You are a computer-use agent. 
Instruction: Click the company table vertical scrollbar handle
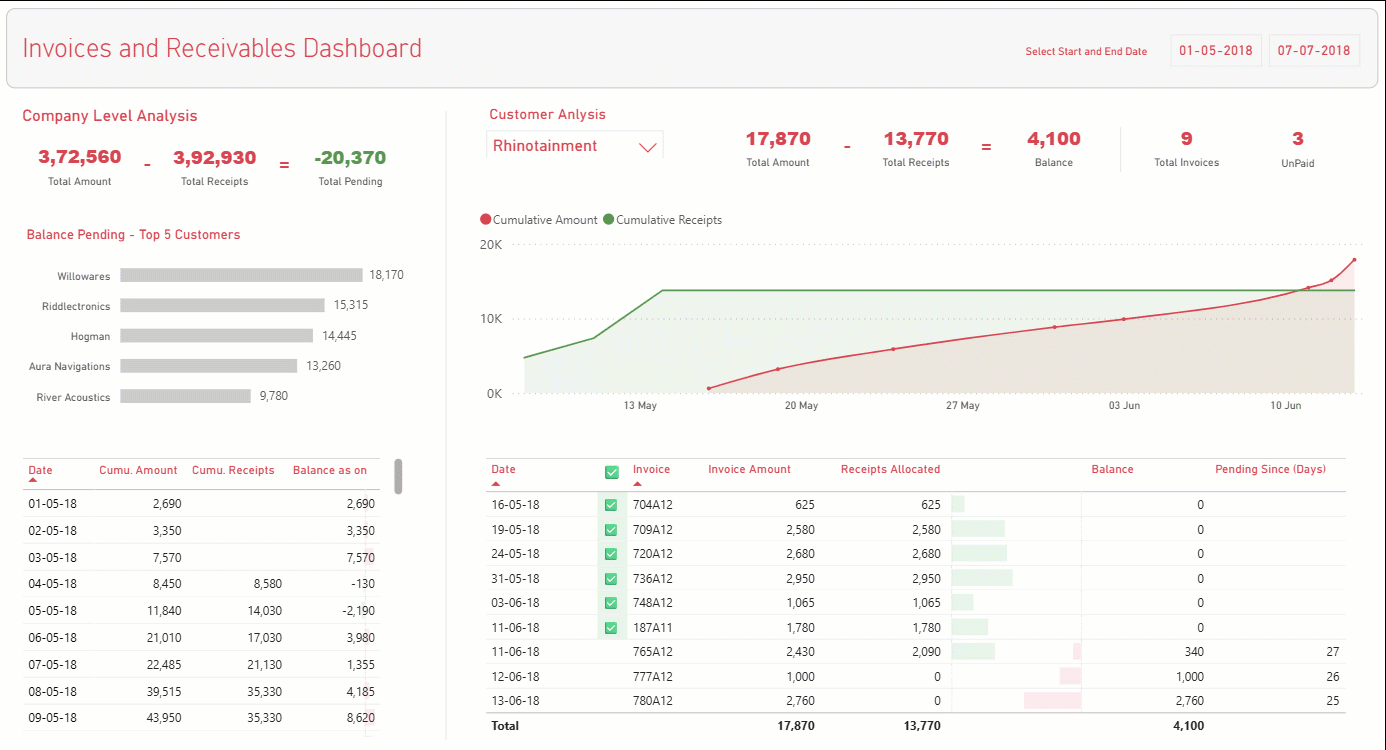399,477
